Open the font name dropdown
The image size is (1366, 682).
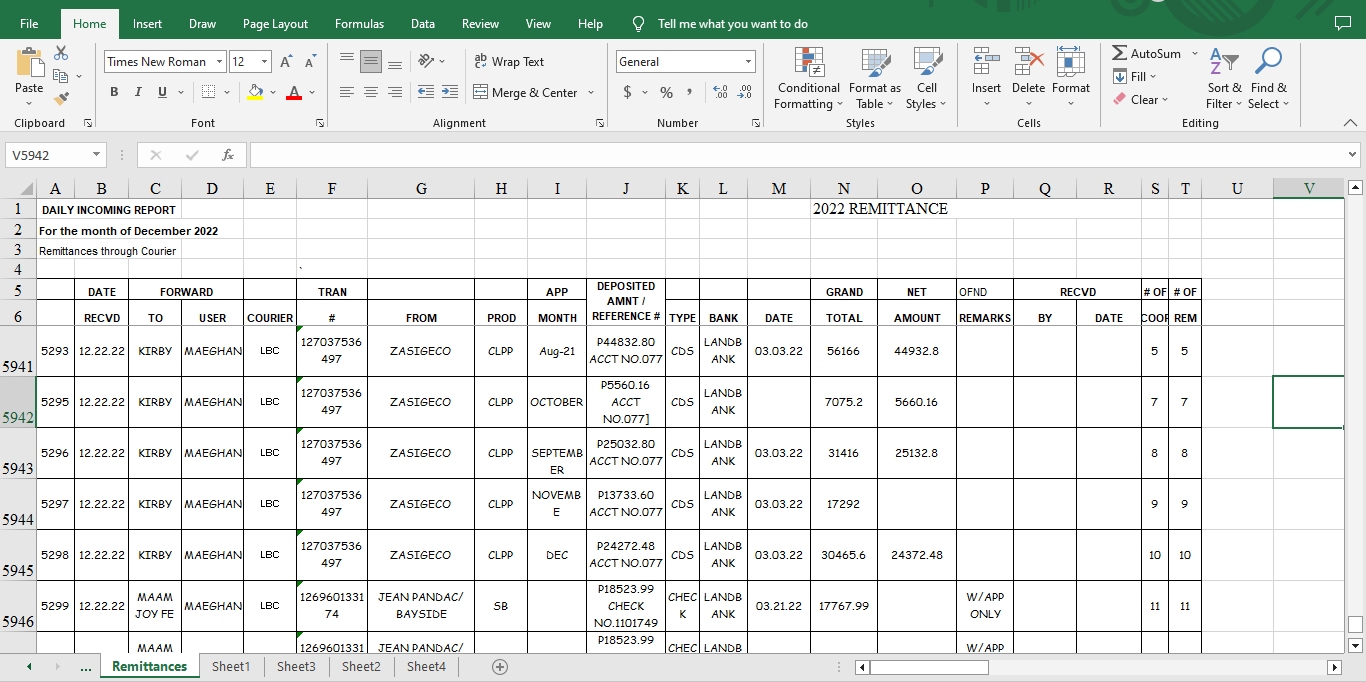click(218, 62)
